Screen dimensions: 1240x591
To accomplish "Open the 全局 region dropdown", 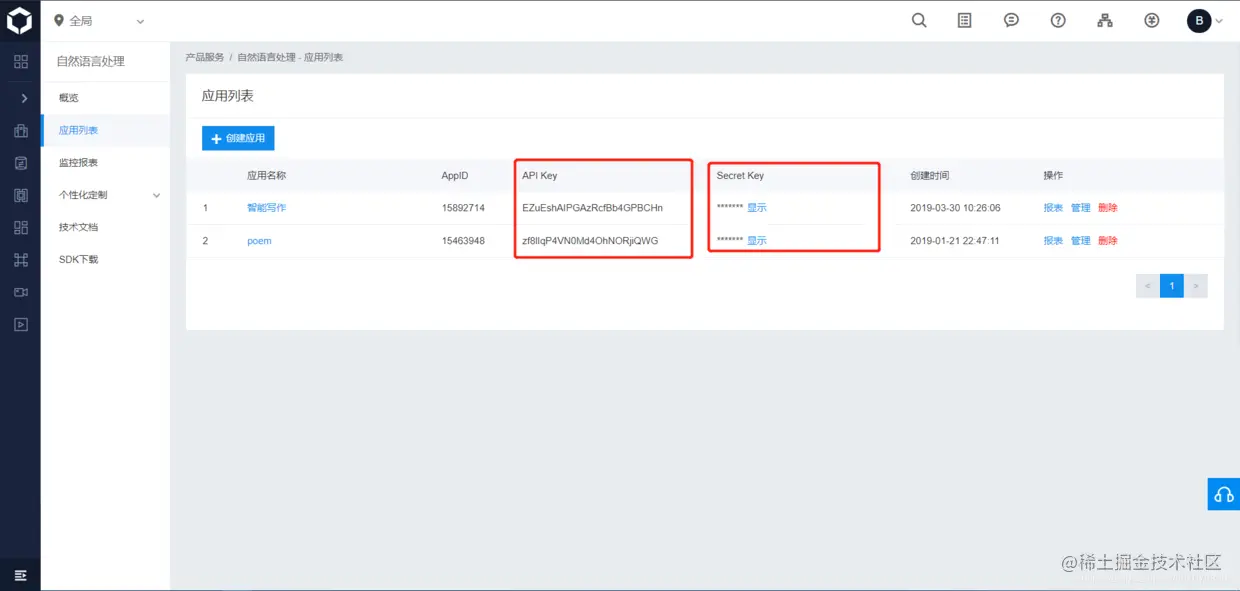I will (x=99, y=21).
